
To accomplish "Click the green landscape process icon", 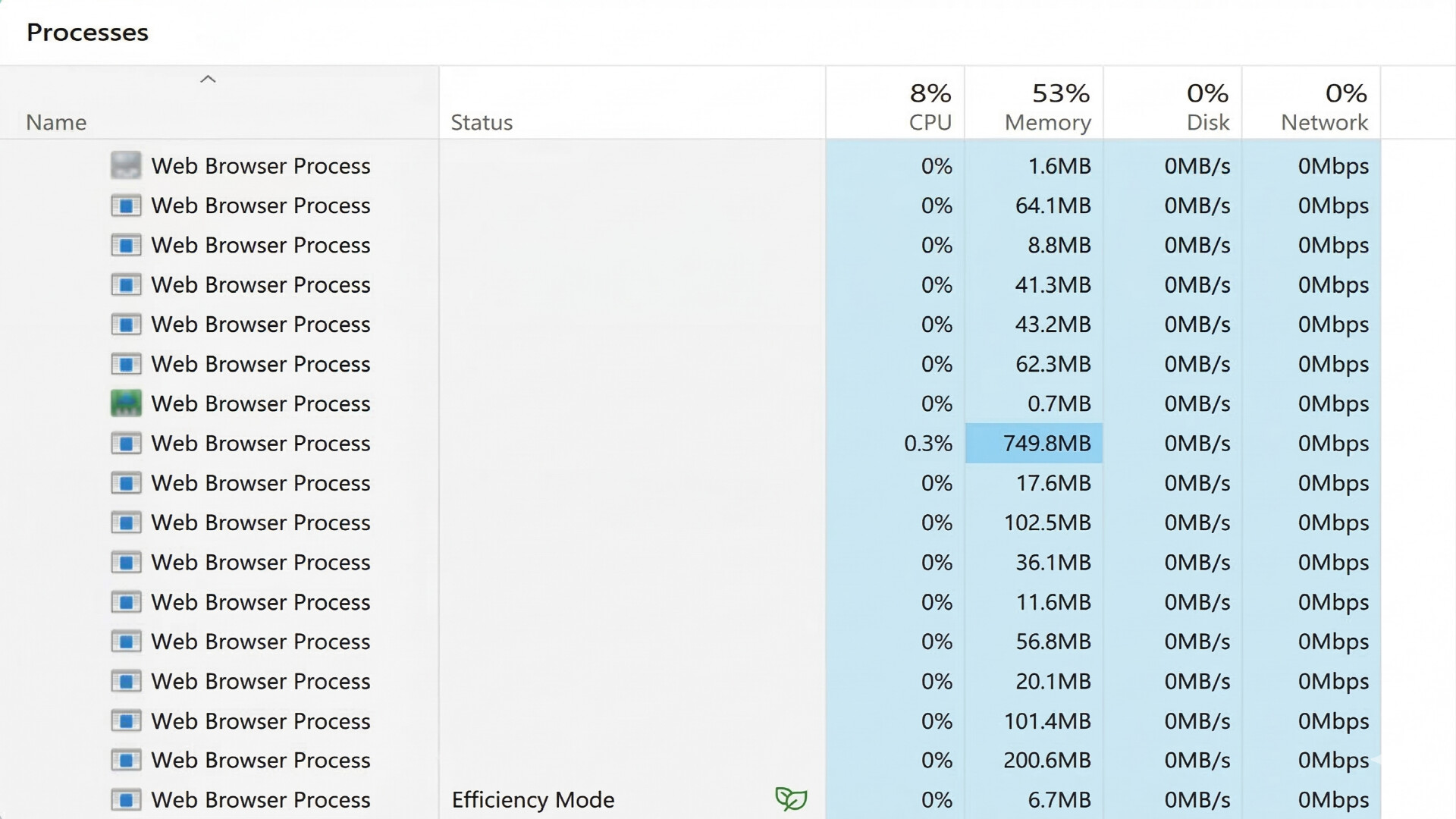I will point(126,403).
